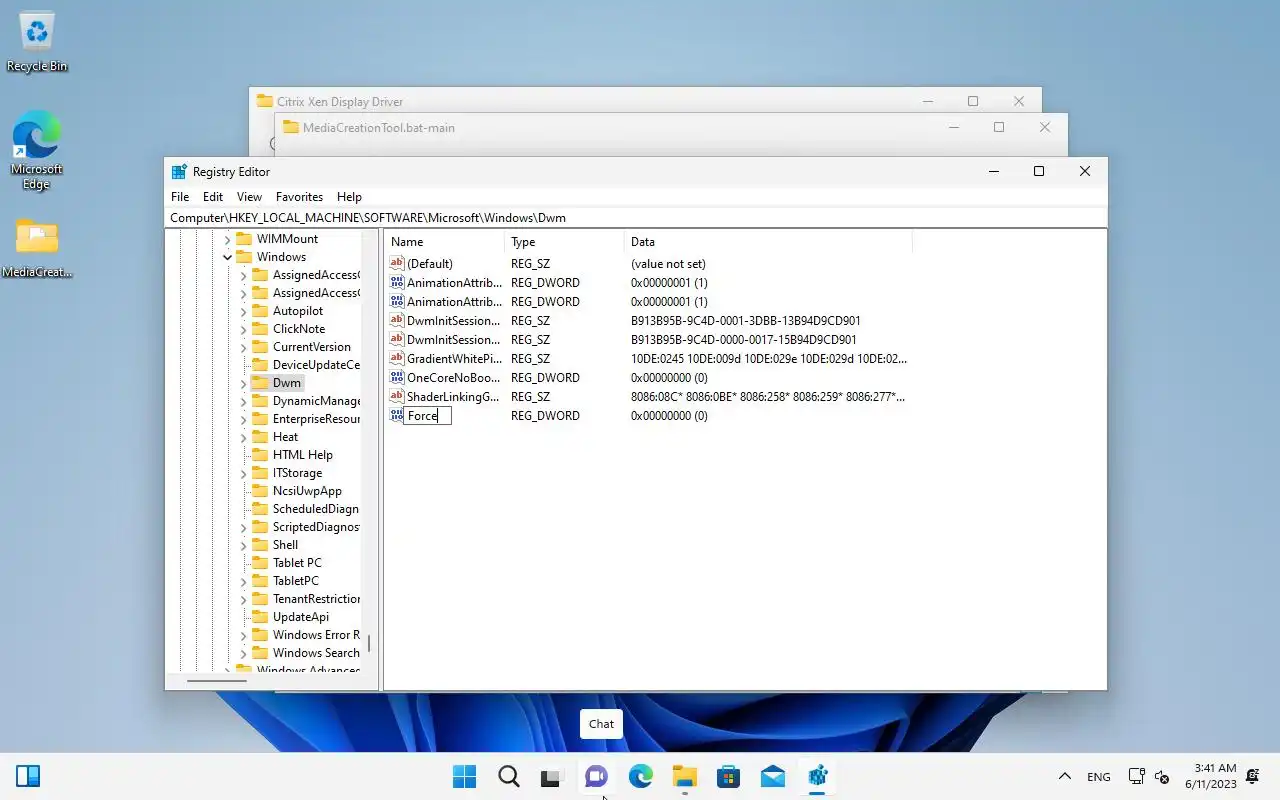This screenshot has width=1280, height=800.
Task: Open the View menu
Action: (249, 197)
